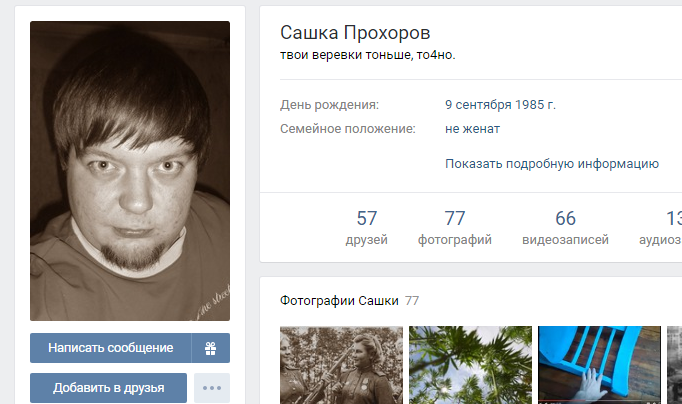Expand Показать подробную информацию details
Image resolution: width=682 pixels, height=404 pixels.
coord(552,164)
